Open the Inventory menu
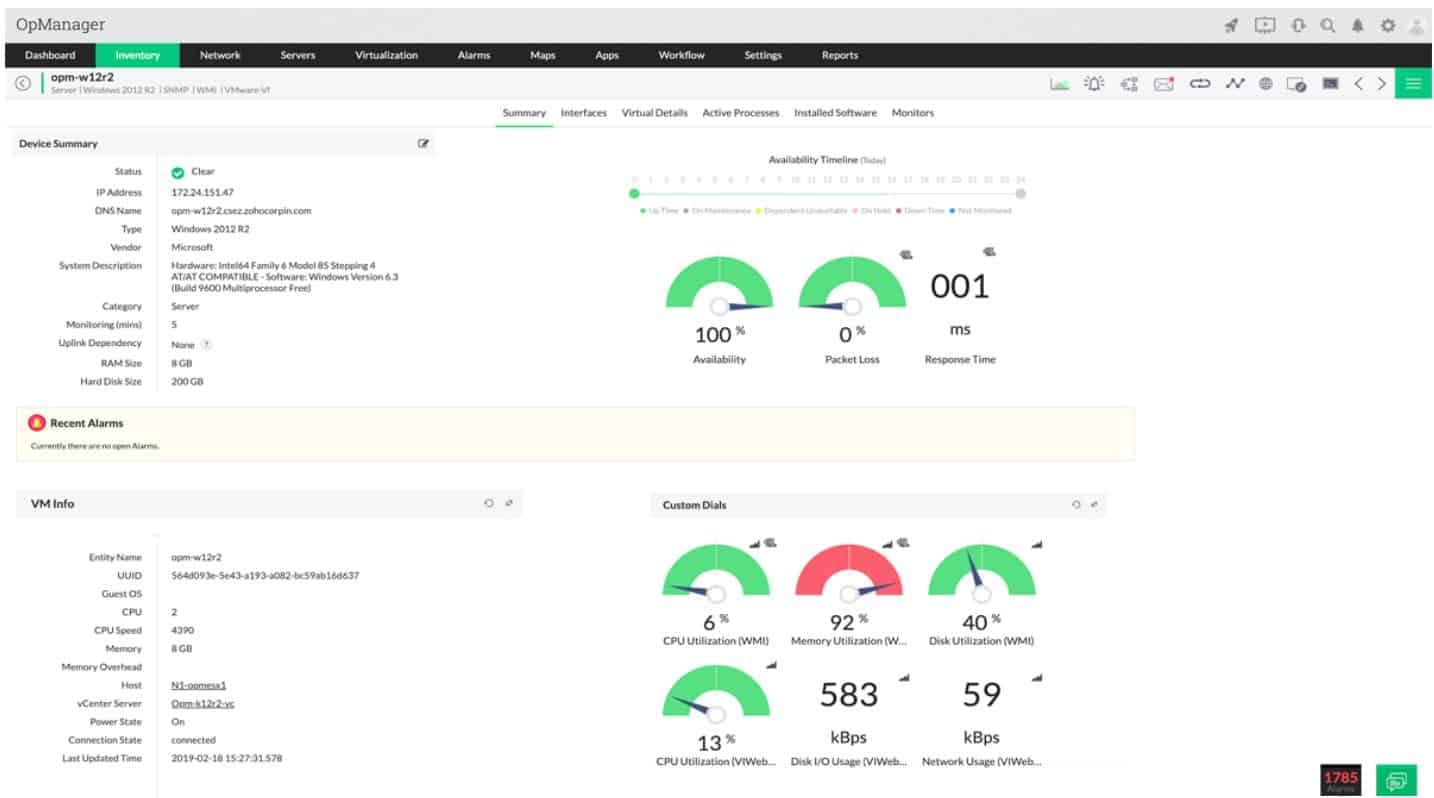 tap(137, 55)
